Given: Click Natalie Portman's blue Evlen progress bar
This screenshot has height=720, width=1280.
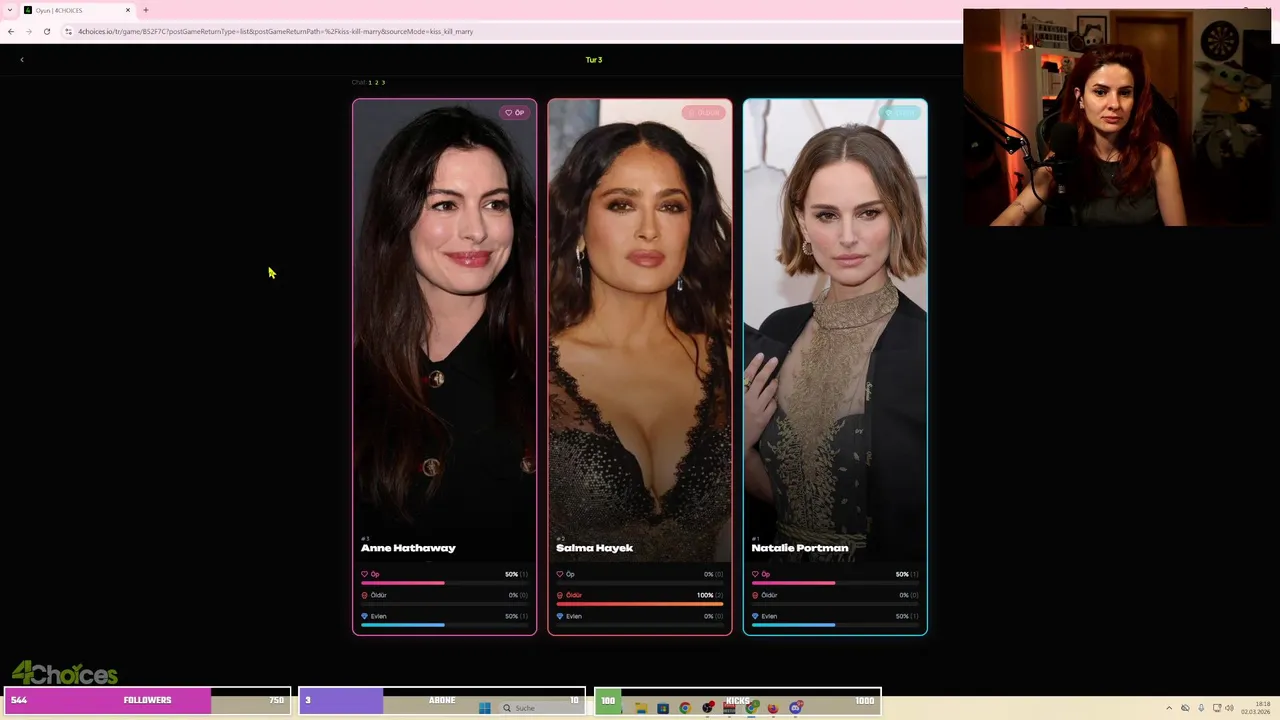Looking at the screenshot, I should tap(793, 625).
